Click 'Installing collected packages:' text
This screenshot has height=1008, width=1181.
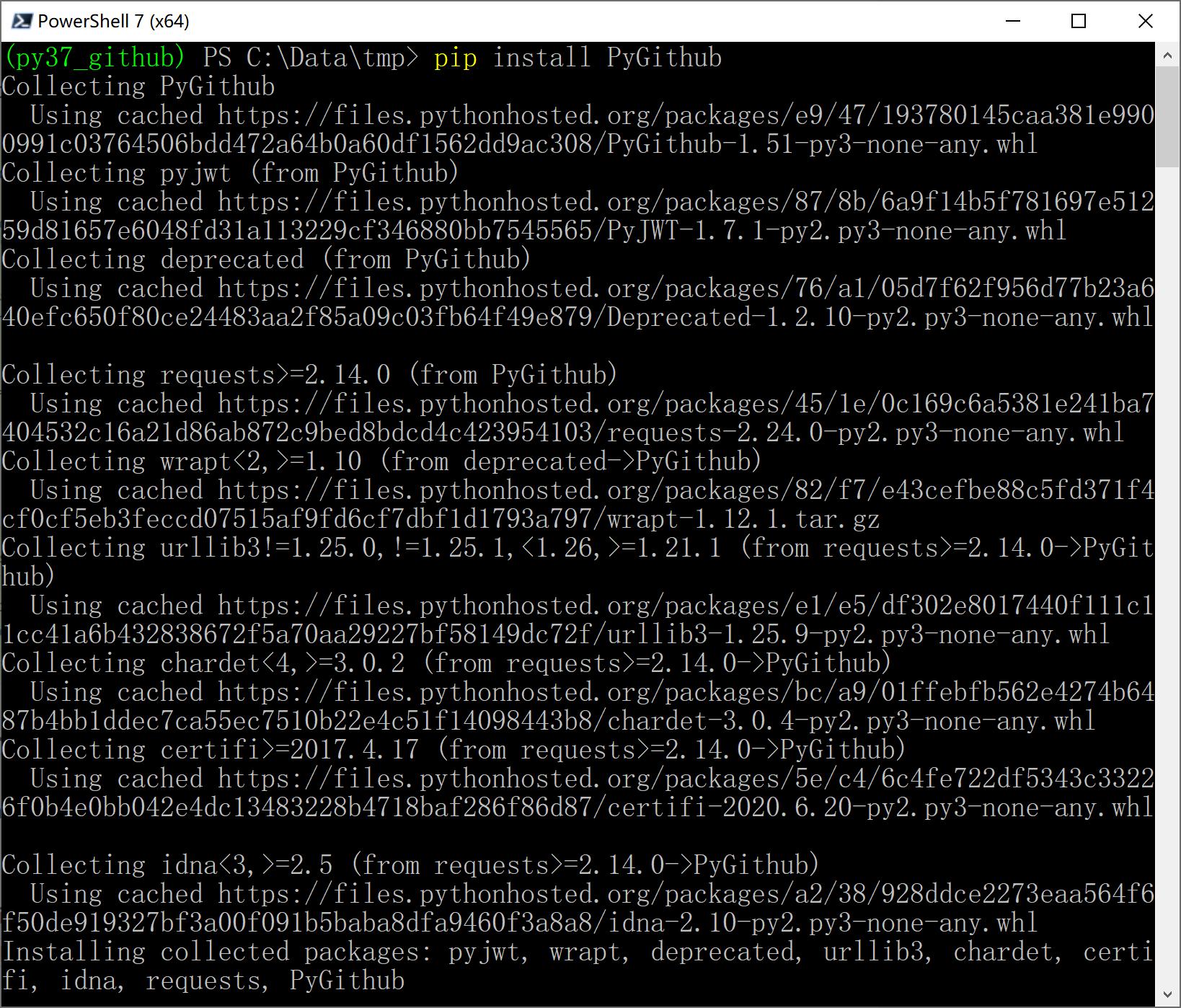(217, 952)
